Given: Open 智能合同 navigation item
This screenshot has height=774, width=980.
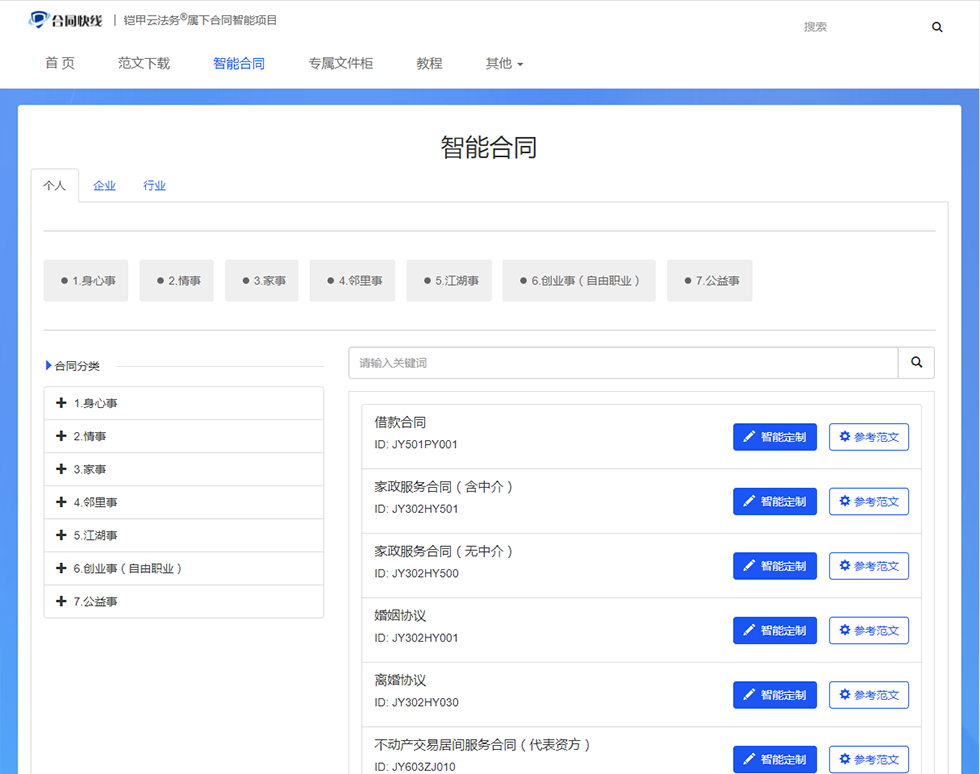Looking at the screenshot, I should coord(239,63).
